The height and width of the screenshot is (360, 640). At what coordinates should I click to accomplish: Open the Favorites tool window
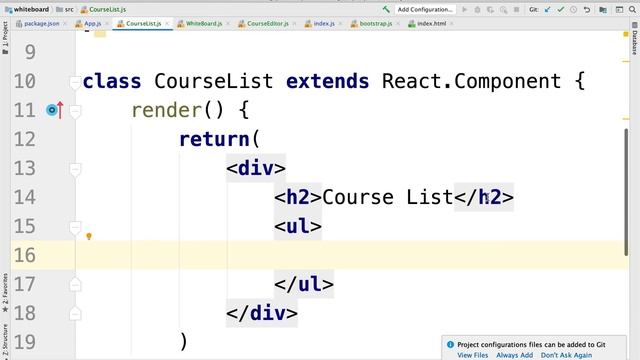click(5, 292)
